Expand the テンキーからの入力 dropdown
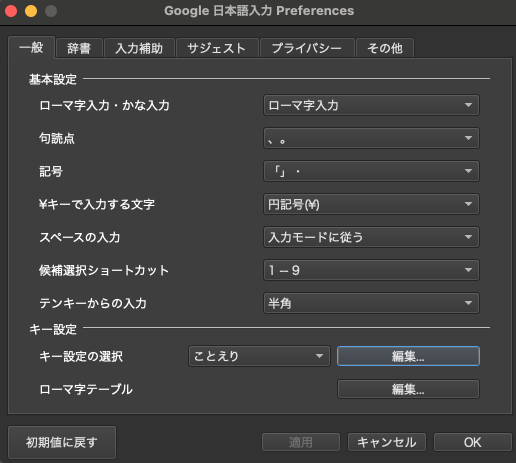Viewport: 516px width, 463px height. 371,303
